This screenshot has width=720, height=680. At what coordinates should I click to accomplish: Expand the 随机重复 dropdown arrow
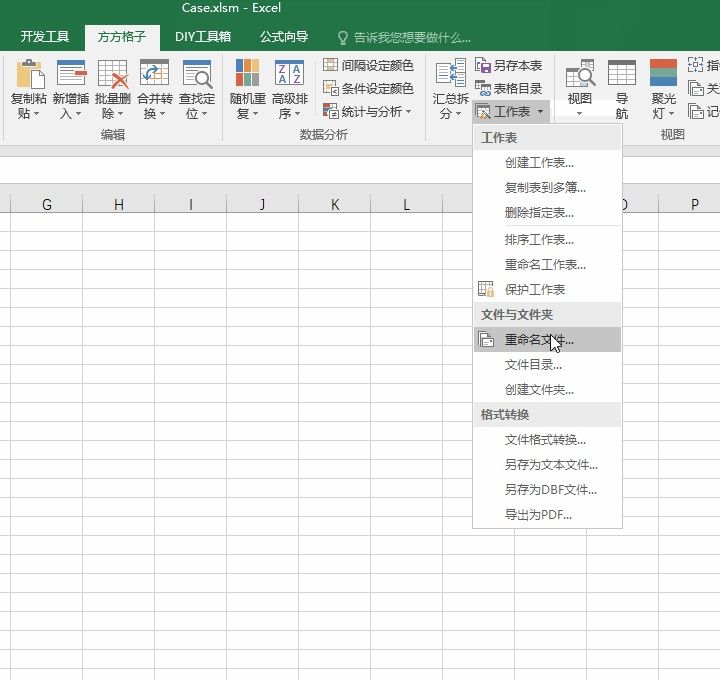(255, 113)
